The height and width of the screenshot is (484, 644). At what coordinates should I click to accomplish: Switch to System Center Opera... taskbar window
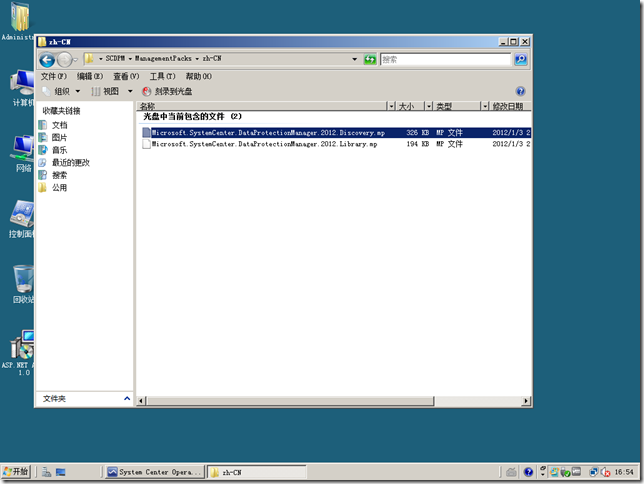[x=155, y=472]
